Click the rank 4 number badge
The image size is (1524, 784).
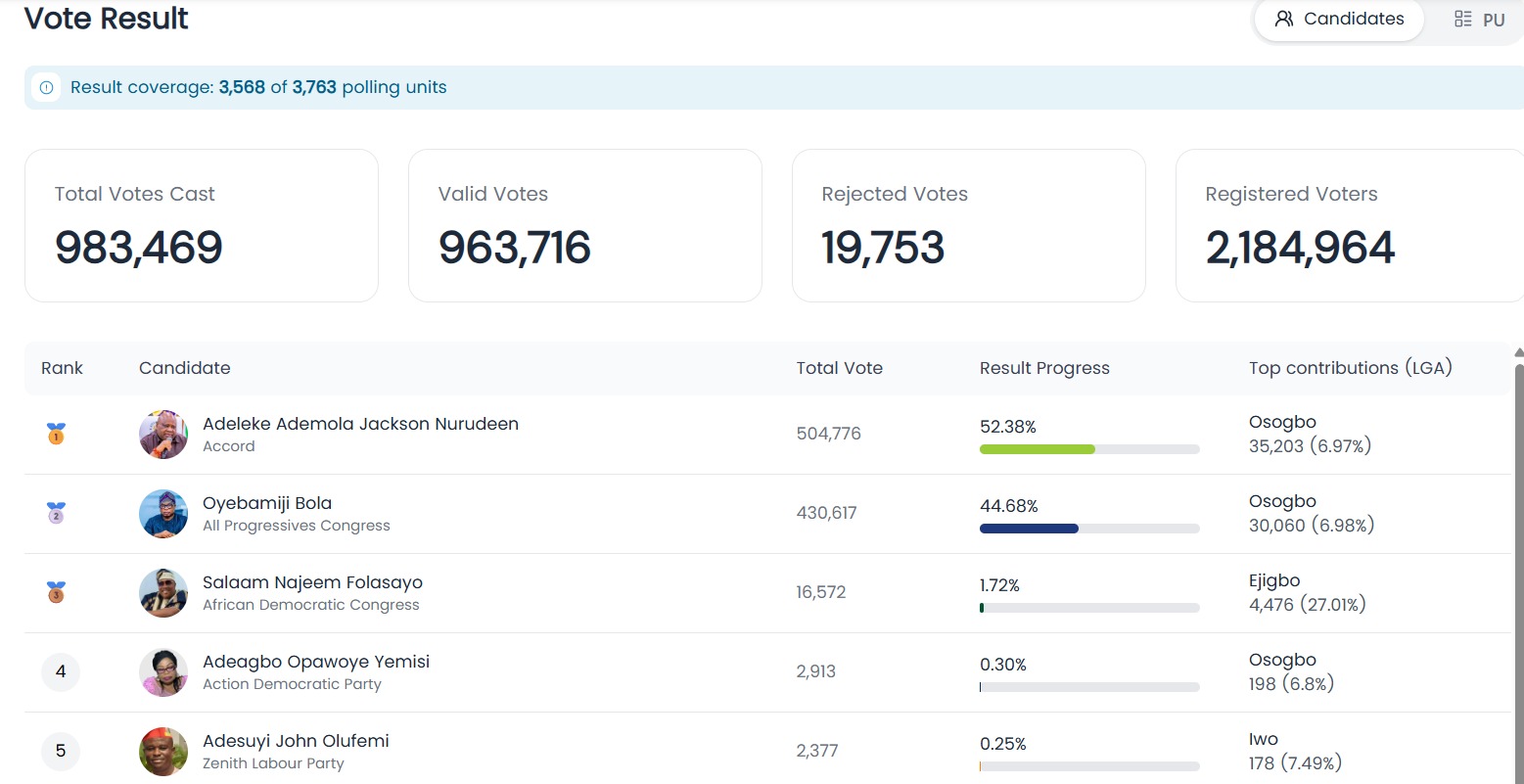[x=61, y=671]
